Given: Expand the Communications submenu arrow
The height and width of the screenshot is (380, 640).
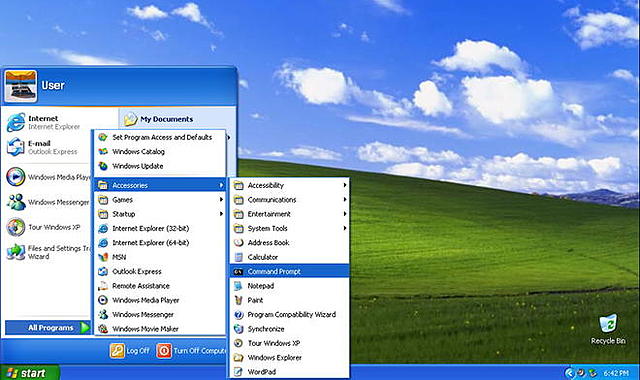Looking at the screenshot, I should [x=345, y=200].
